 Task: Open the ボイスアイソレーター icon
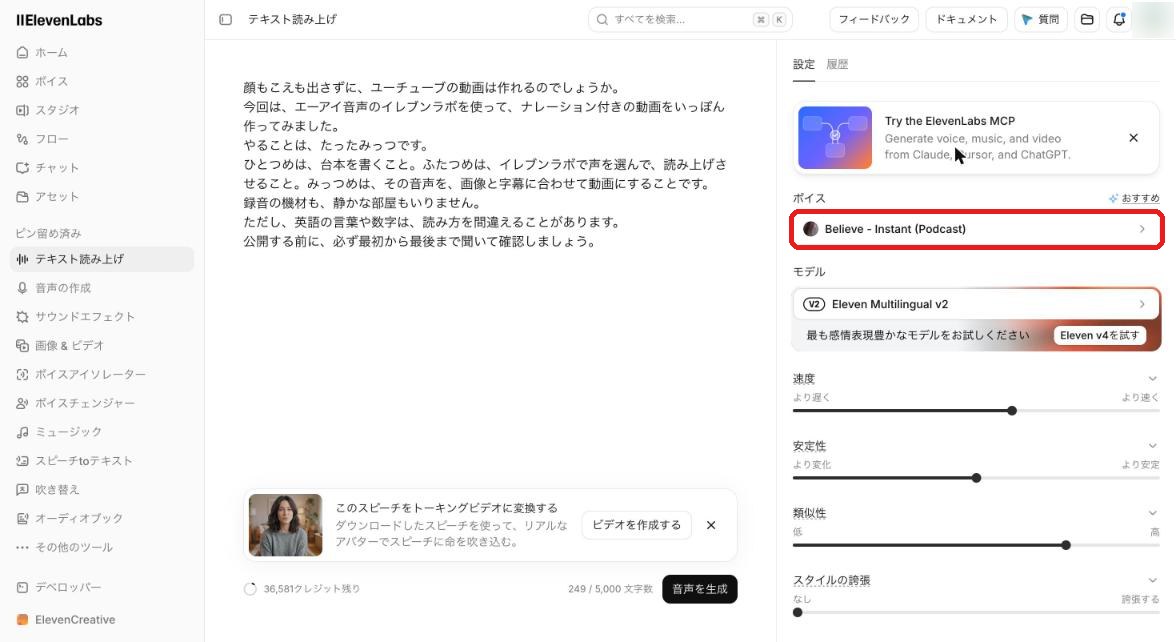tap(22, 374)
